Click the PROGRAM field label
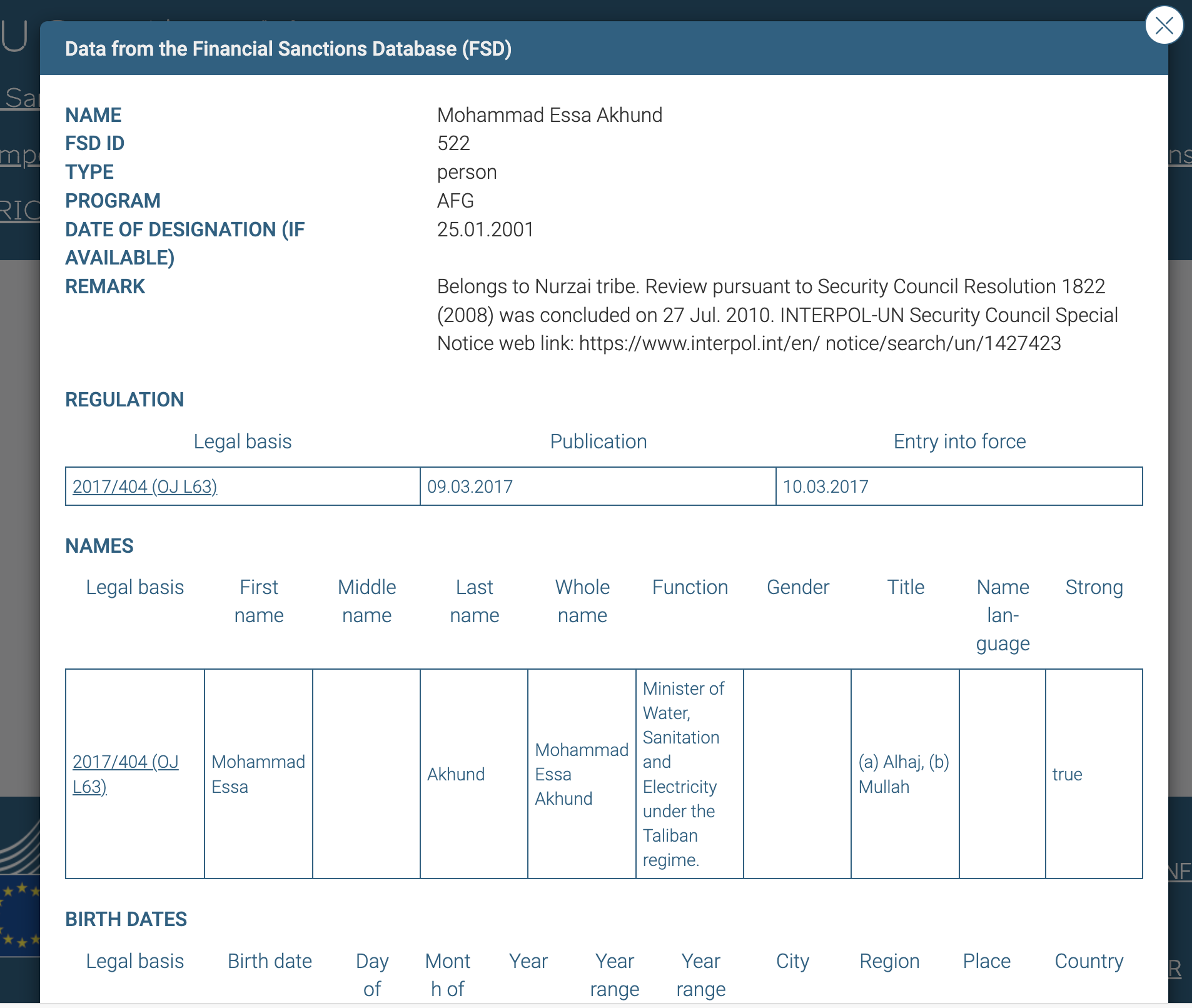Viewport: 1192px width, 1008px height. 113,201
